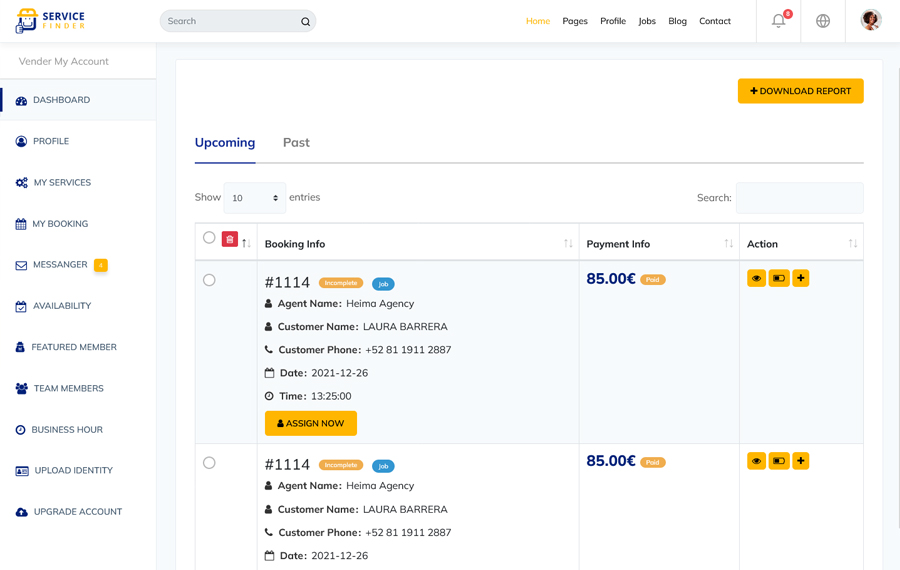Select the first booking radio button
Screen dimensions: 900x570
(209, 280)
